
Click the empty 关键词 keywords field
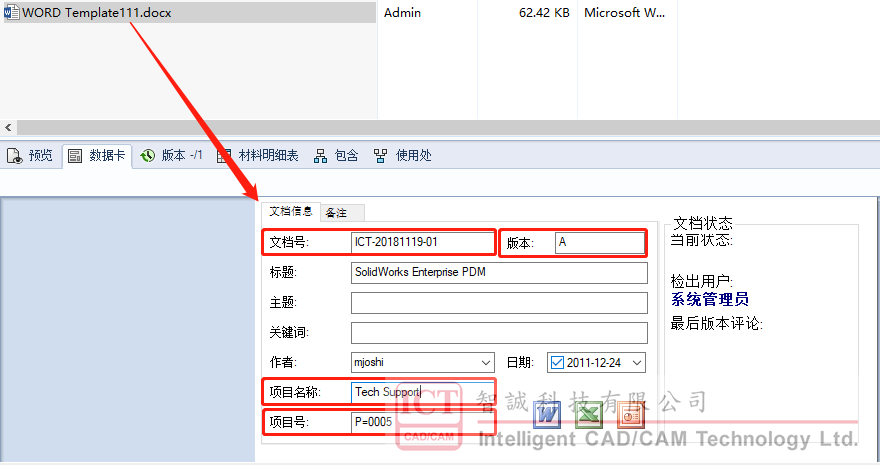click(499, 333)
